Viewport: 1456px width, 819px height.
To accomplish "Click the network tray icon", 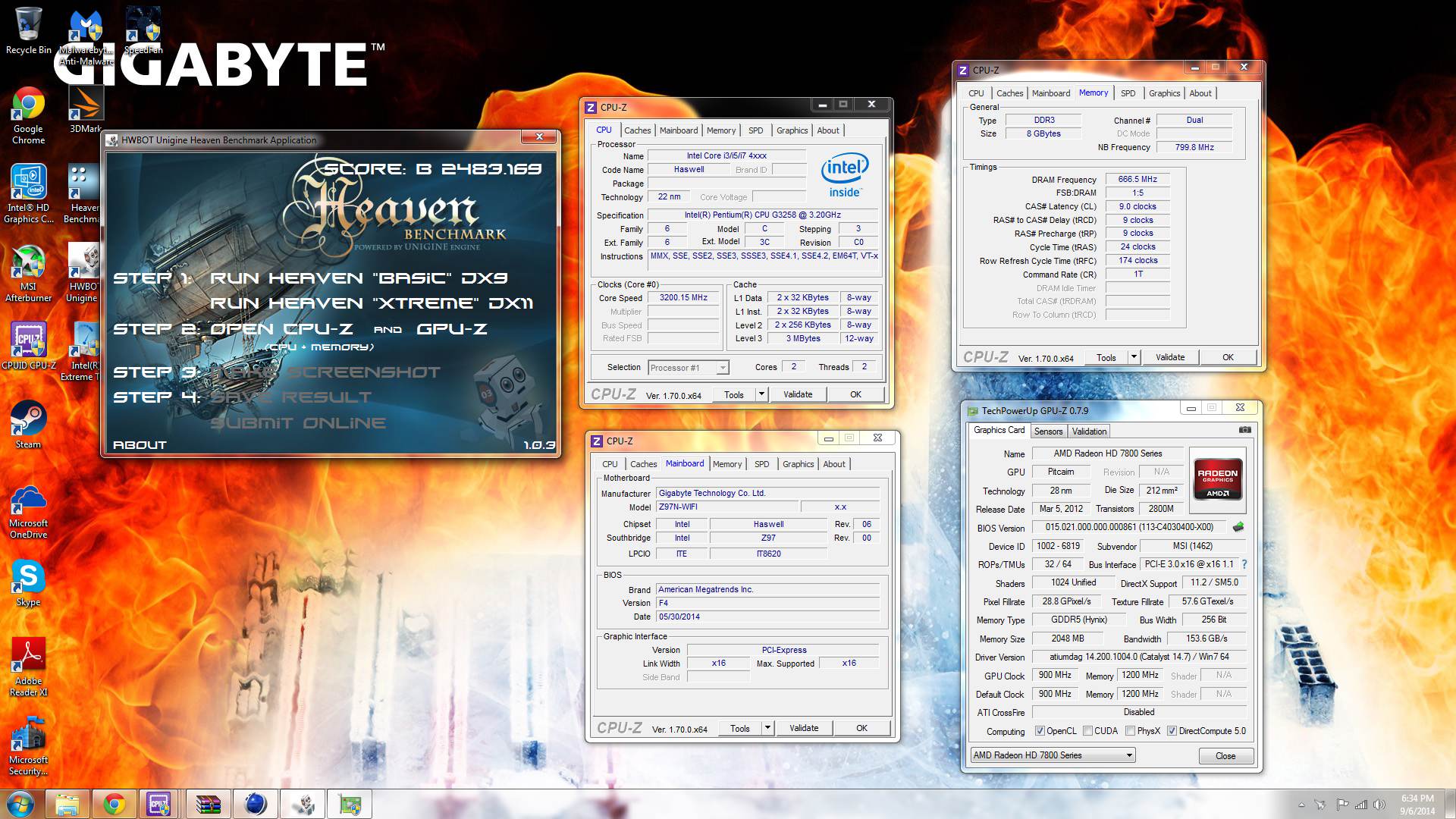I will (1360, 805).
